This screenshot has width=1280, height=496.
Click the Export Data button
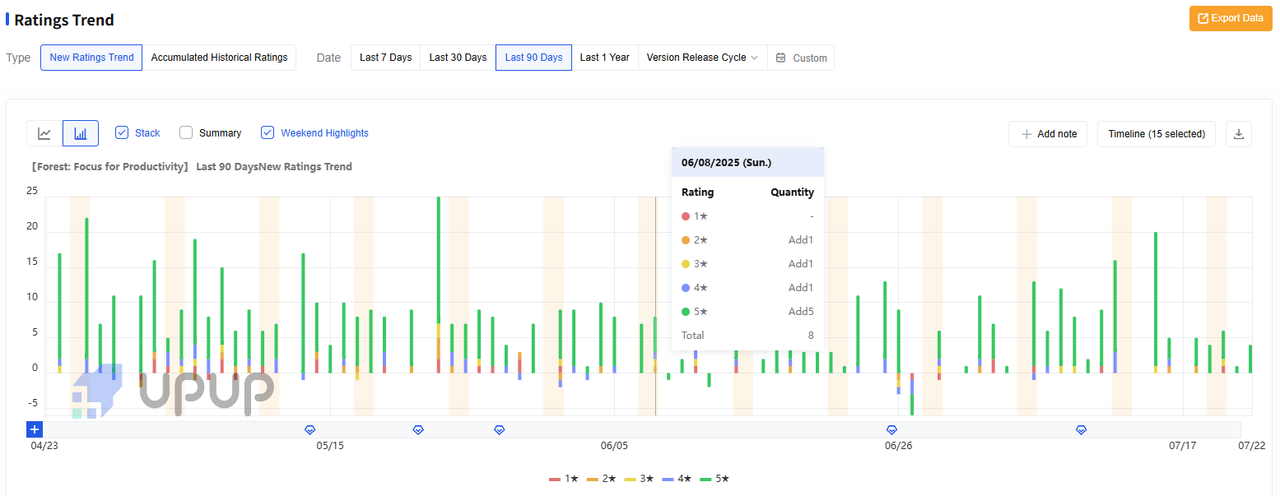[x=1230, y=18]
